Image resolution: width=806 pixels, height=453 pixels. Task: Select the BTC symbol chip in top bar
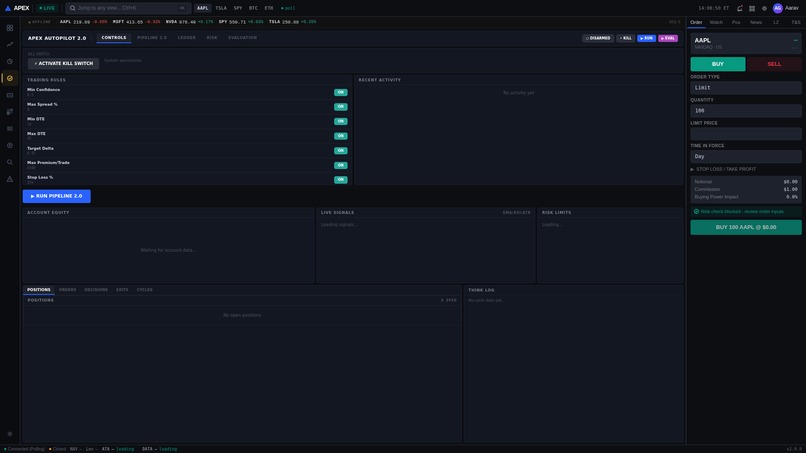253,8
